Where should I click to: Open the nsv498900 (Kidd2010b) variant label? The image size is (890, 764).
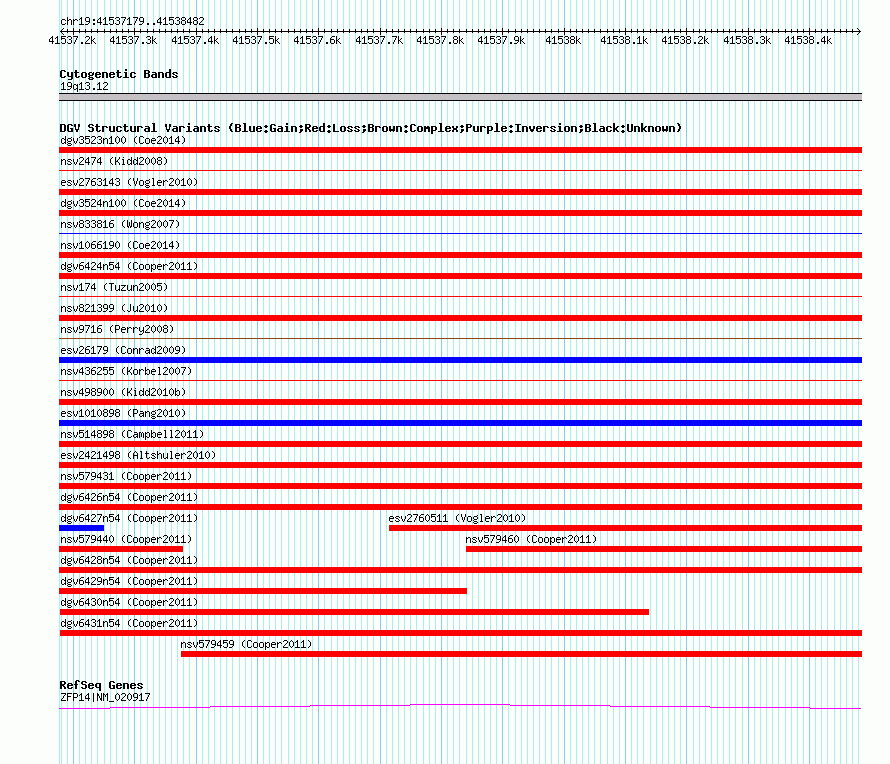pos(123,392)
